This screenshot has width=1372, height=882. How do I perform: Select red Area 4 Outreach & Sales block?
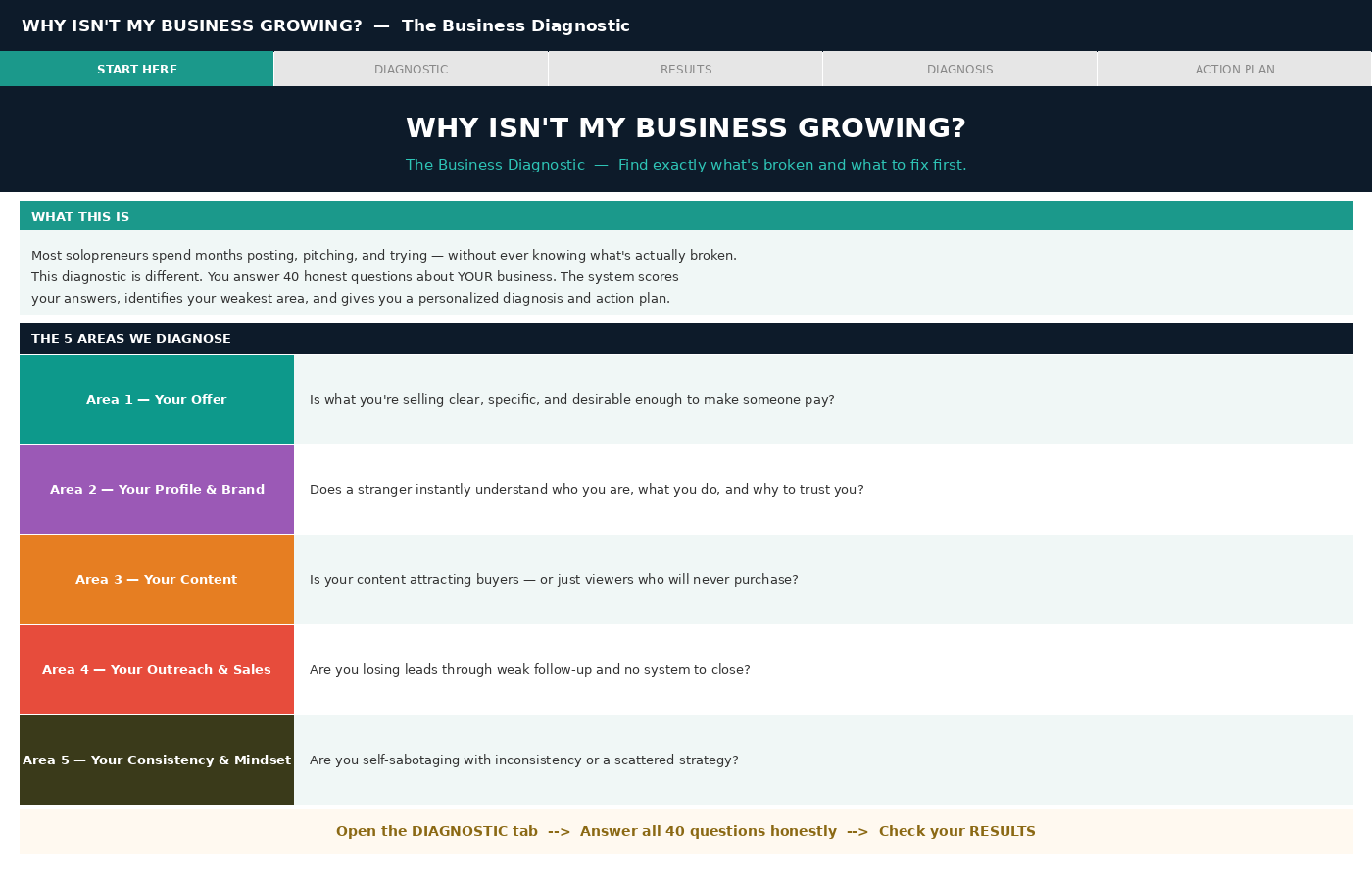tap(157, 670)
